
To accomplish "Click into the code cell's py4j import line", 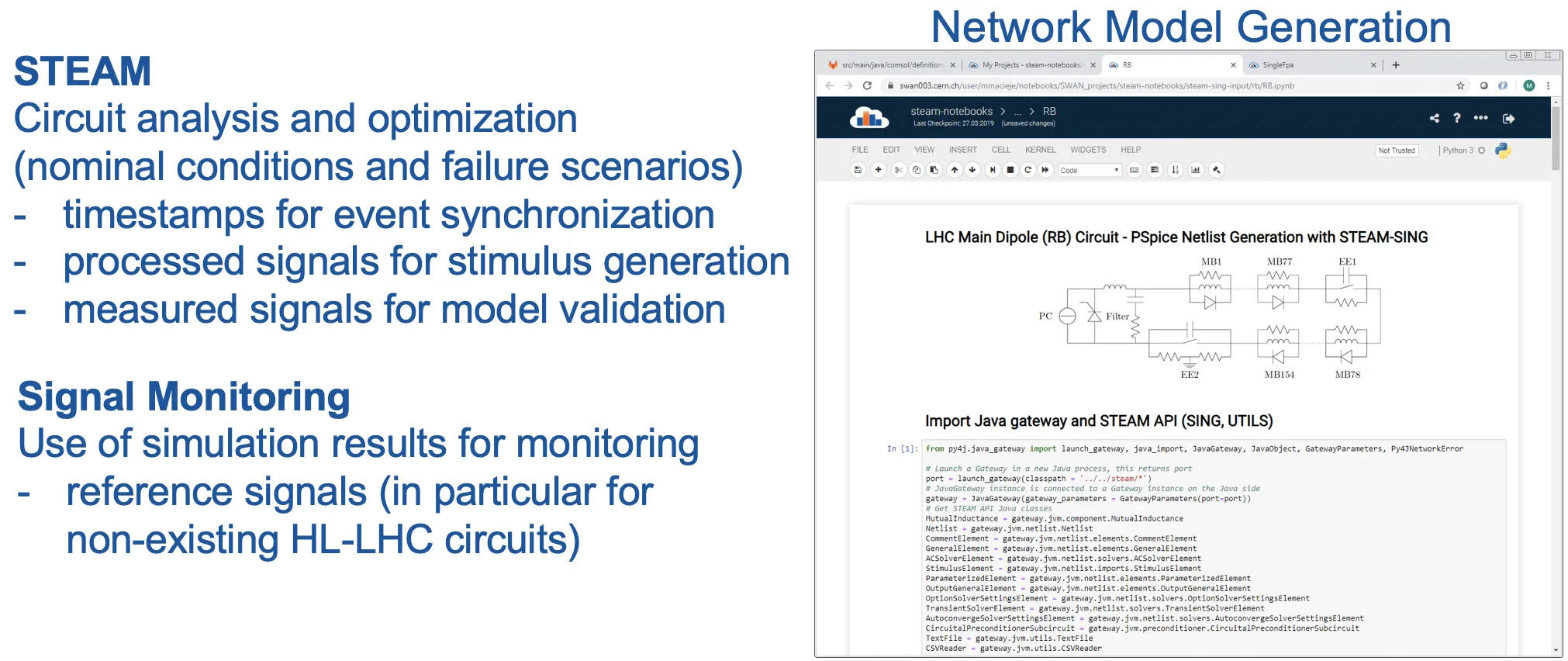I will 1194,448.
